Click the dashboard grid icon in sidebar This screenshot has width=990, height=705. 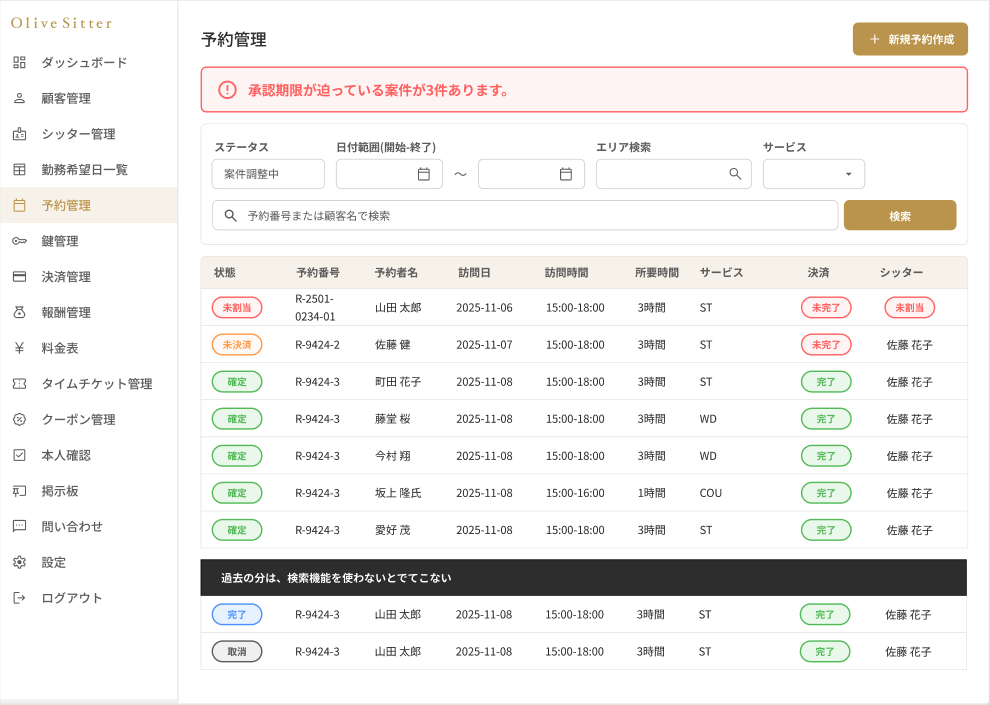pos(19,62)
